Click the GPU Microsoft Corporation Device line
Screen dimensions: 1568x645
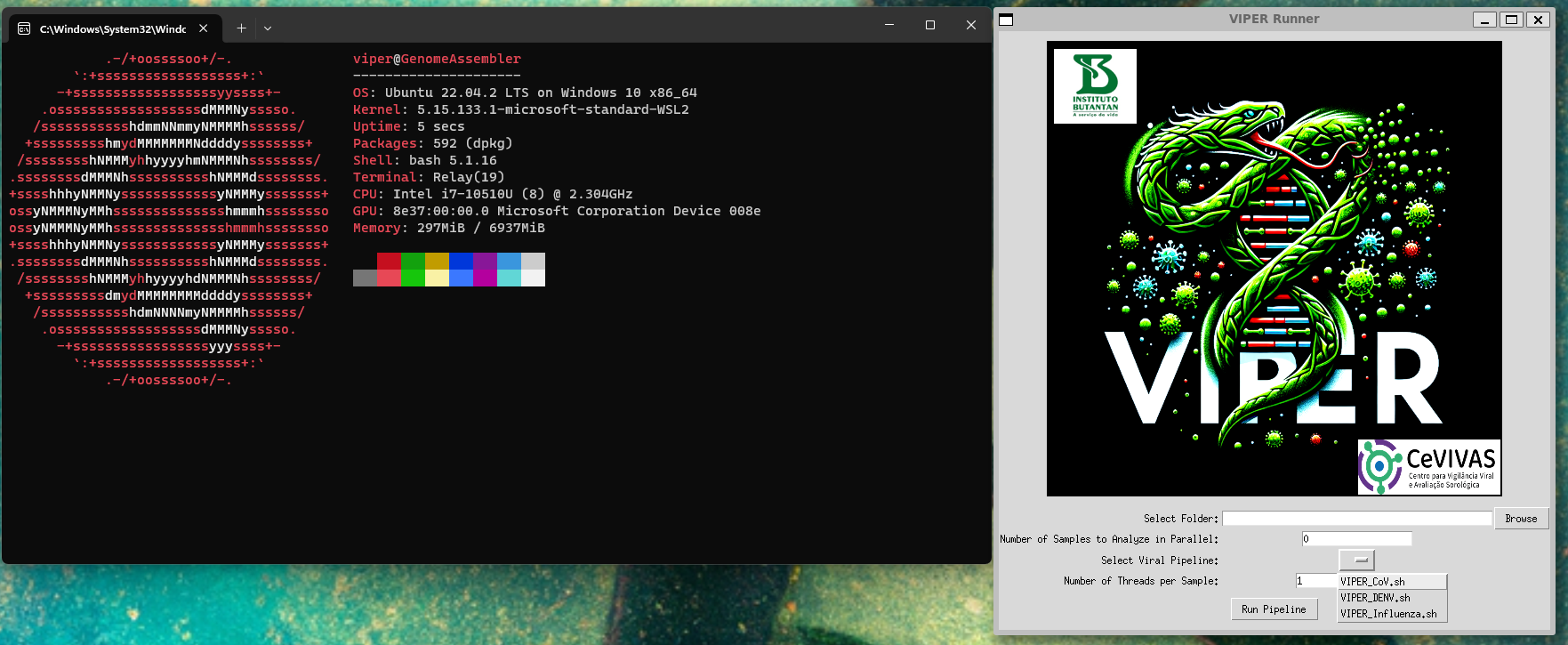pyautogui.click(x=557, y=211)
